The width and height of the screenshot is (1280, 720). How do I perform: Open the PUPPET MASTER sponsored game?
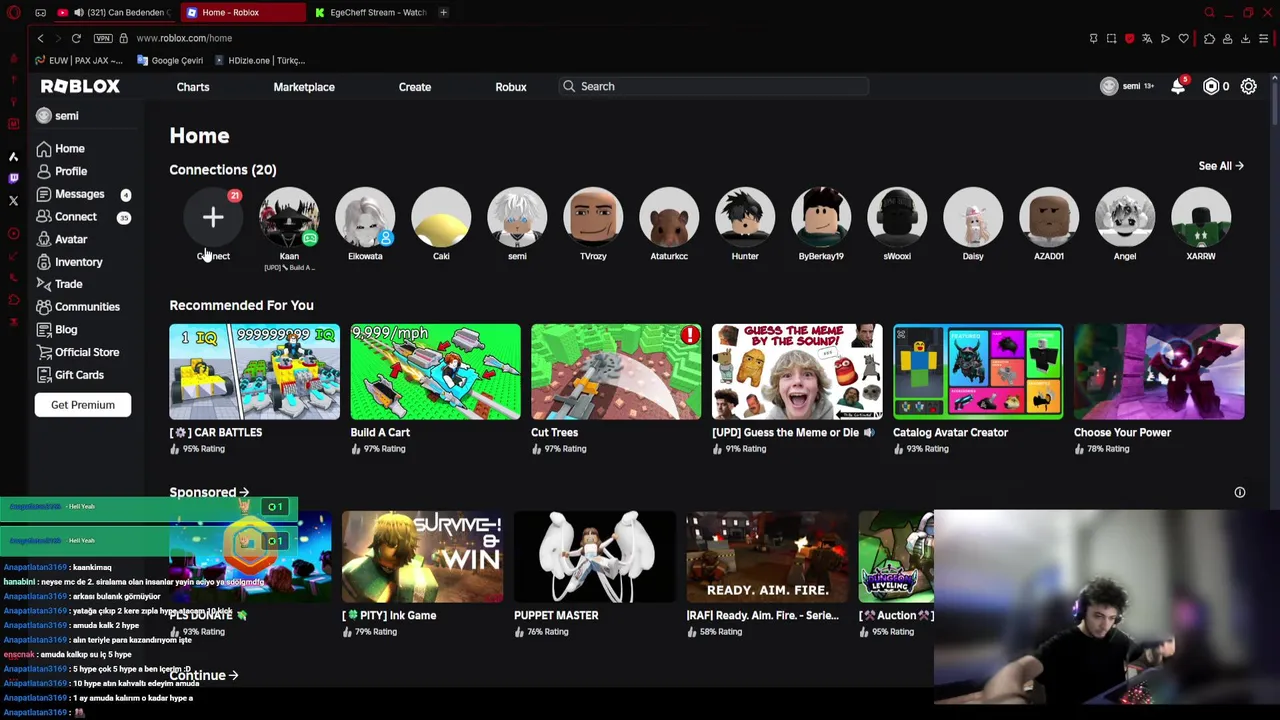click(594, 557)
